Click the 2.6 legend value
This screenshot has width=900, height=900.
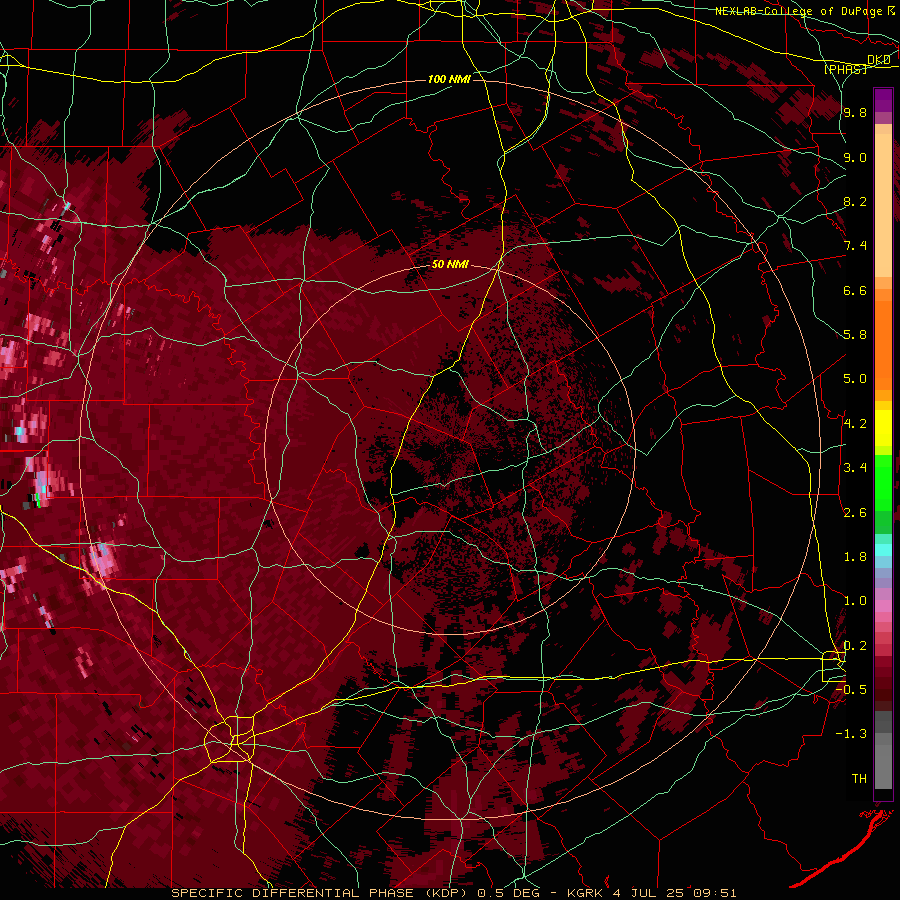pos(855,512)
